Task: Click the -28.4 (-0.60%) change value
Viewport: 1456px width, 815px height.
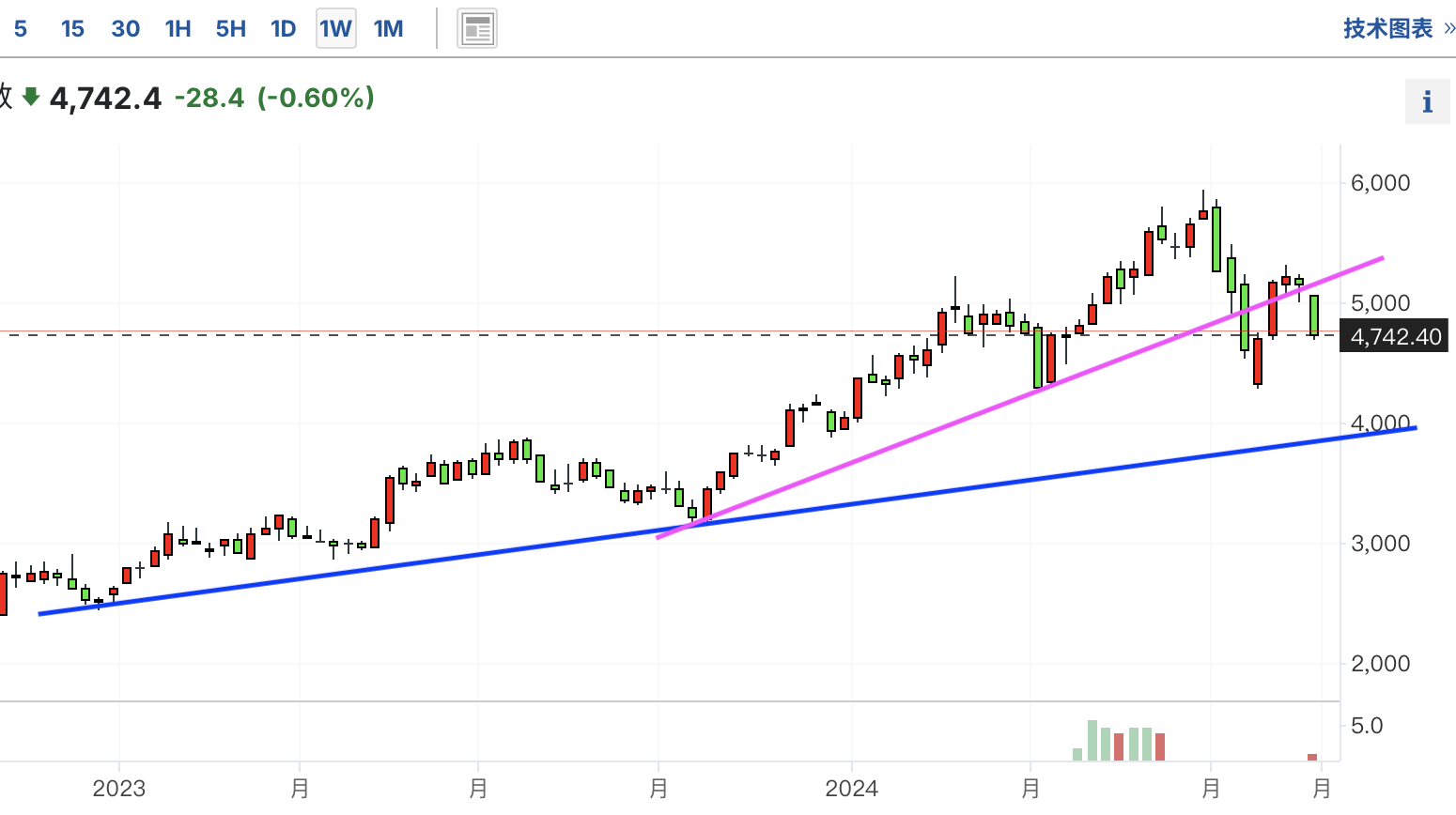Action: (274, 98)
